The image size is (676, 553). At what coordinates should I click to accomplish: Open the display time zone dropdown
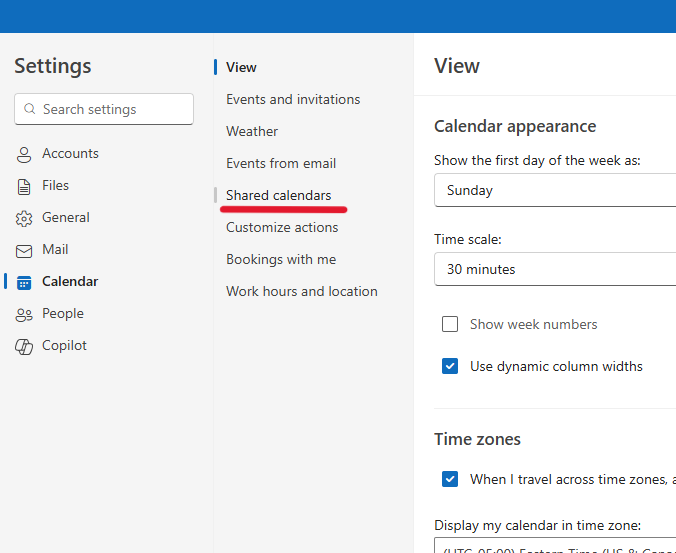(555, 546)
